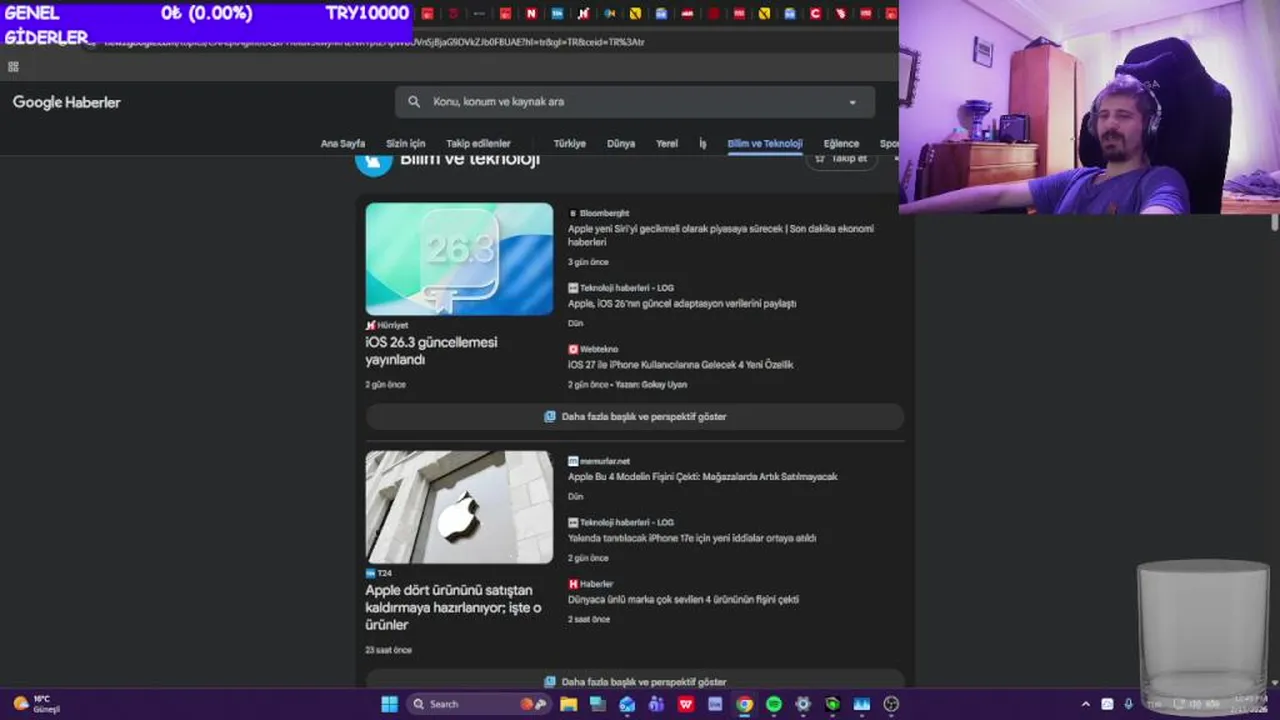
Task: Open File Explorer from the taskbar
Action: [x=569, y=704]
